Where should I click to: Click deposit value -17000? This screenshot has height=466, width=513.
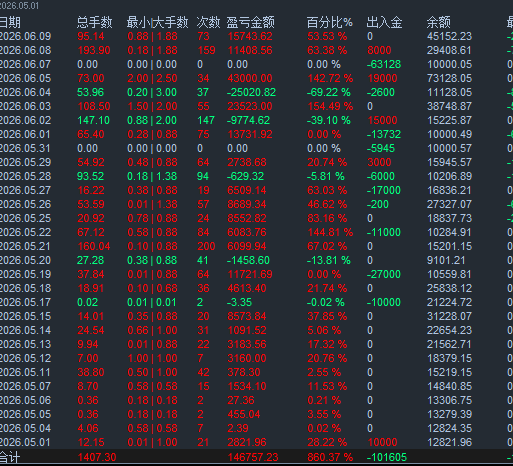point(384,190)
